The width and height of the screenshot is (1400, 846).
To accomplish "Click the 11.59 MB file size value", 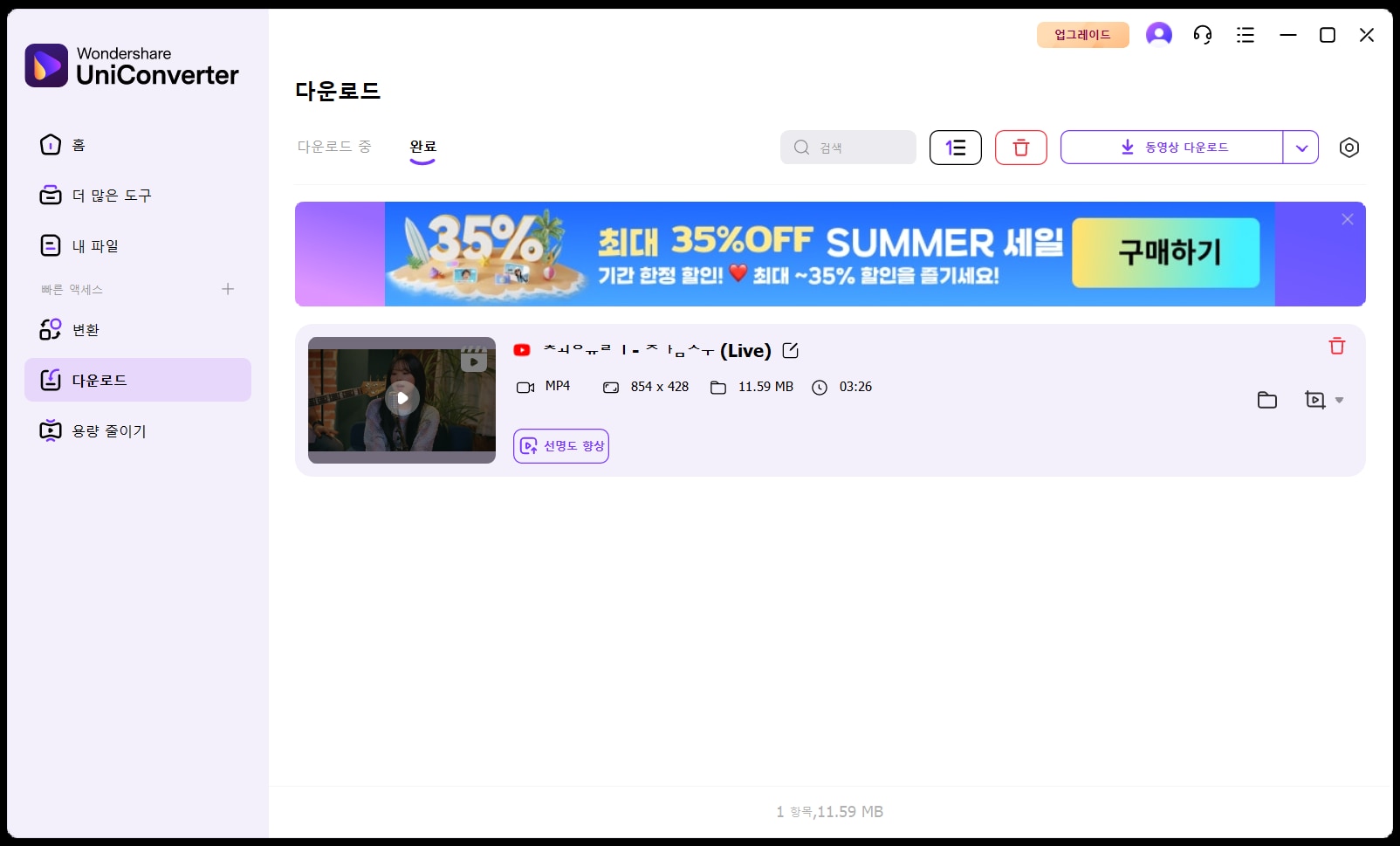I will pos(765,386).
